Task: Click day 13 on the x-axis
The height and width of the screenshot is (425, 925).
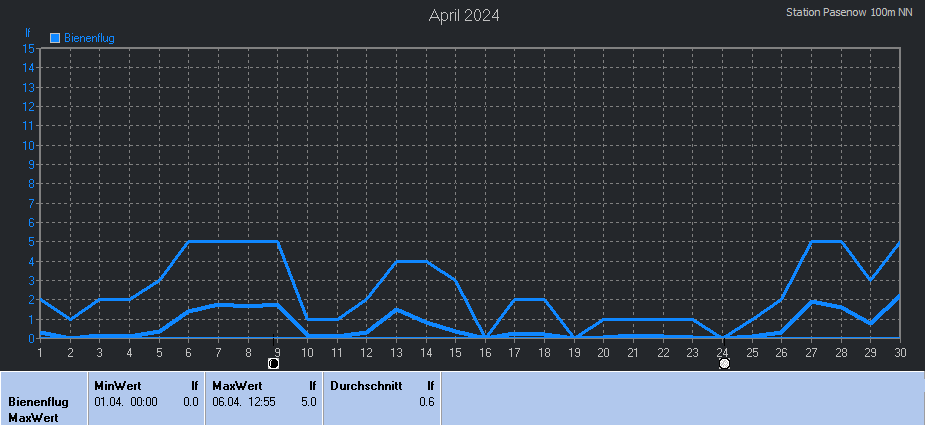Action: tap(396, 353)
